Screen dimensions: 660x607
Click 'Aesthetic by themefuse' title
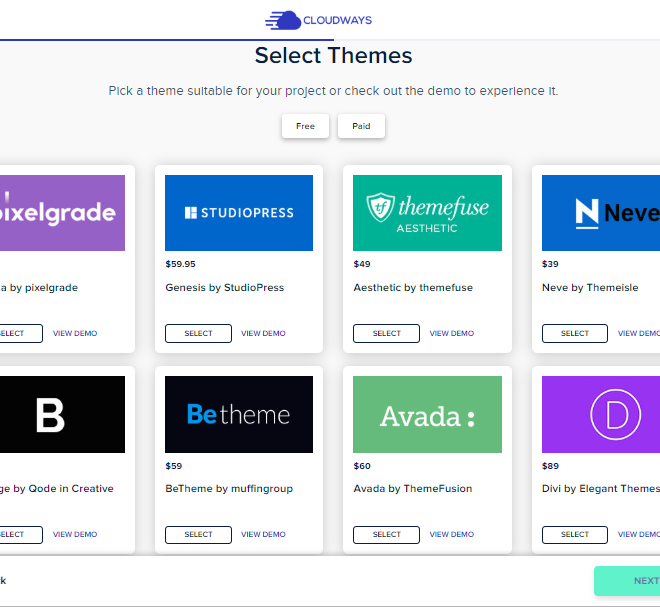(x=413, y=288)
